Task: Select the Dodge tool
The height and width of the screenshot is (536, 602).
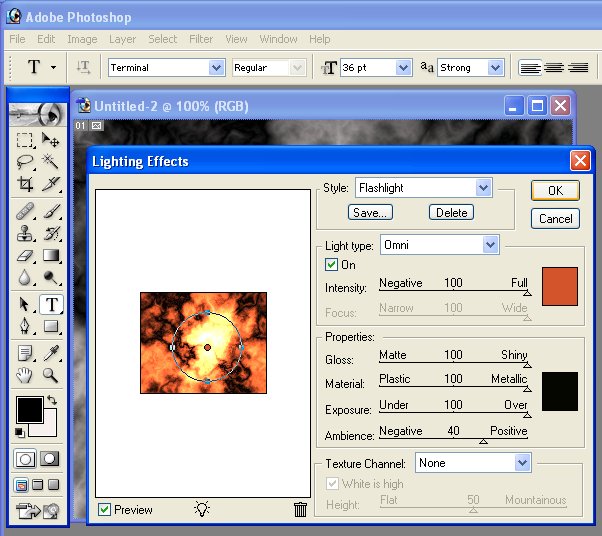Action: click(50, 277)
